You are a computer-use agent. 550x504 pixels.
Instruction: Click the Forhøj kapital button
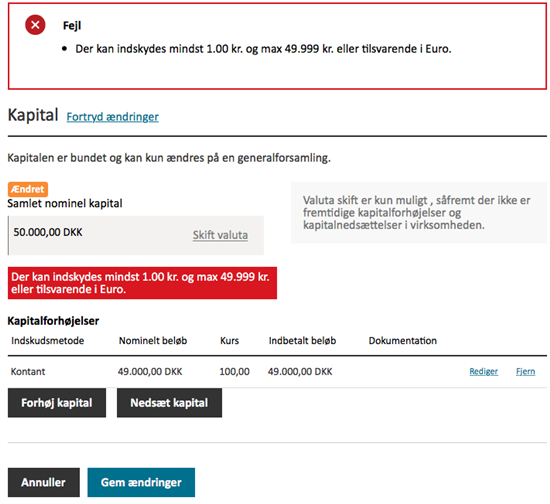pos(57,403)
